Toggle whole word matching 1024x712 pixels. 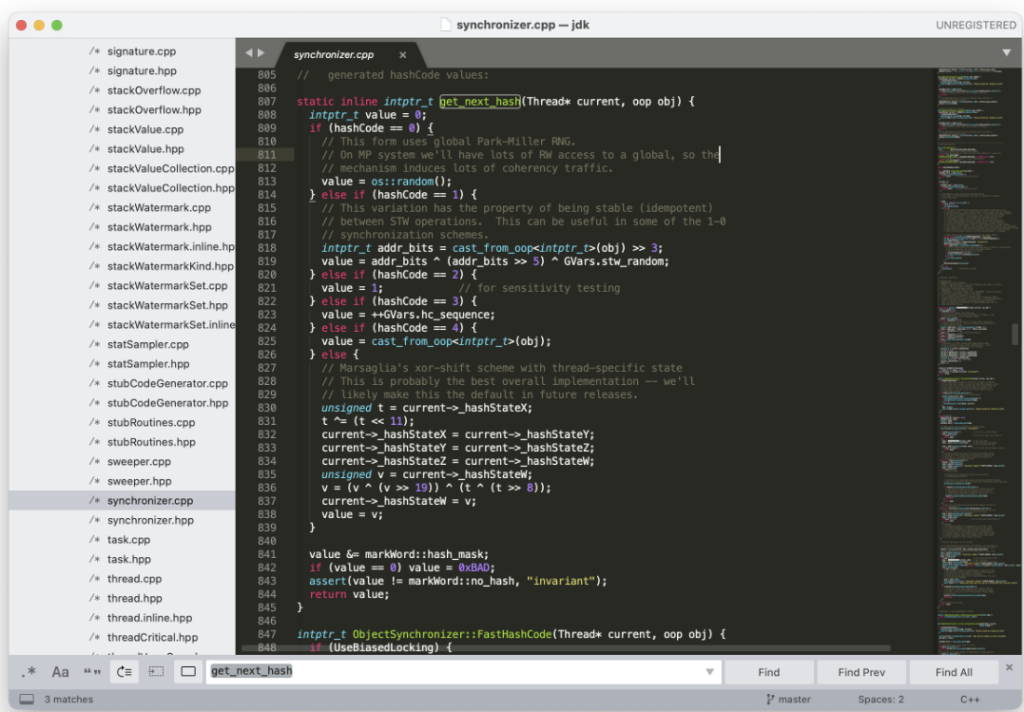pos(92,672)
